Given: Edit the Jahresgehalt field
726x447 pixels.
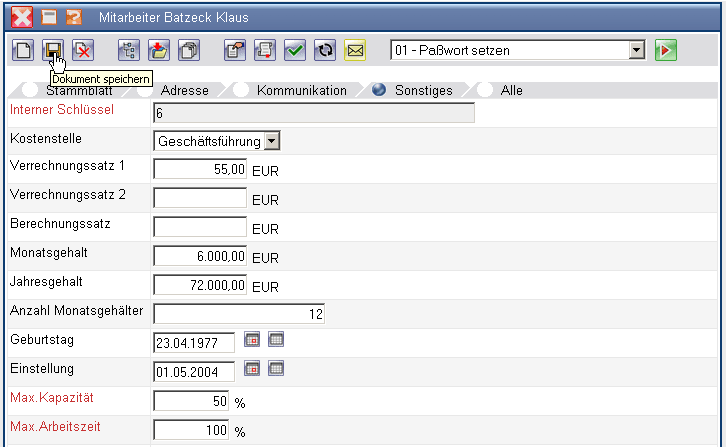Looking at the screenshot, I should pos(200,285).
